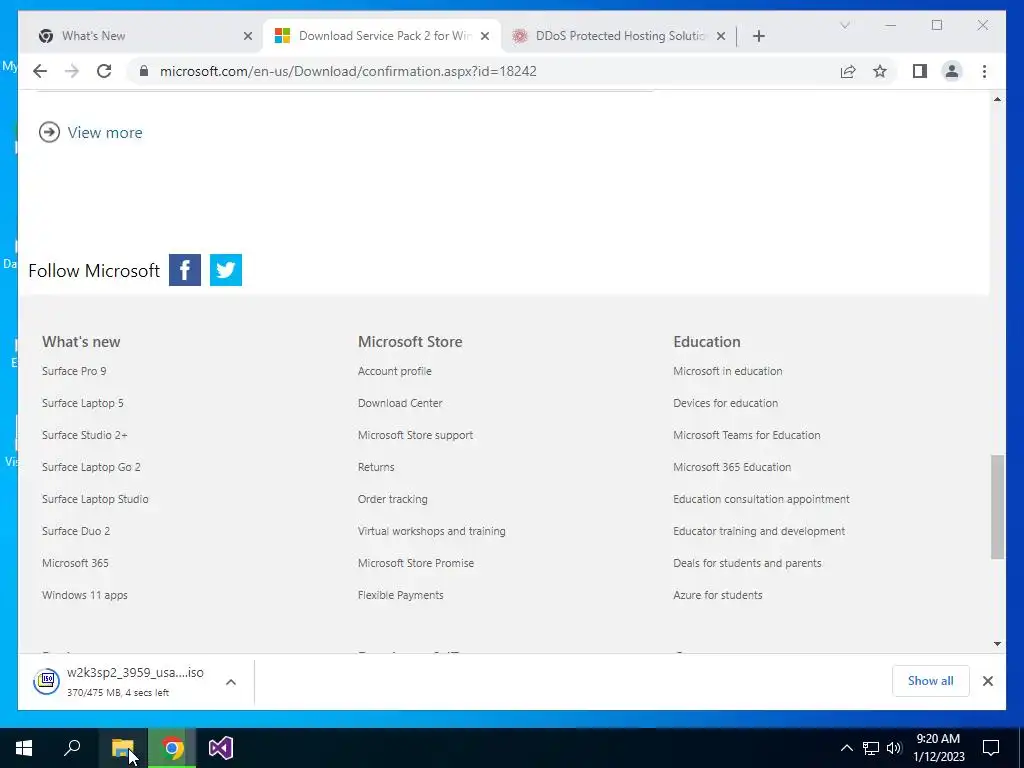Image resolution: width=1024 pixels, height=768 pixels.
Task: Open Microsoft in education link
Action: [728, 371]
